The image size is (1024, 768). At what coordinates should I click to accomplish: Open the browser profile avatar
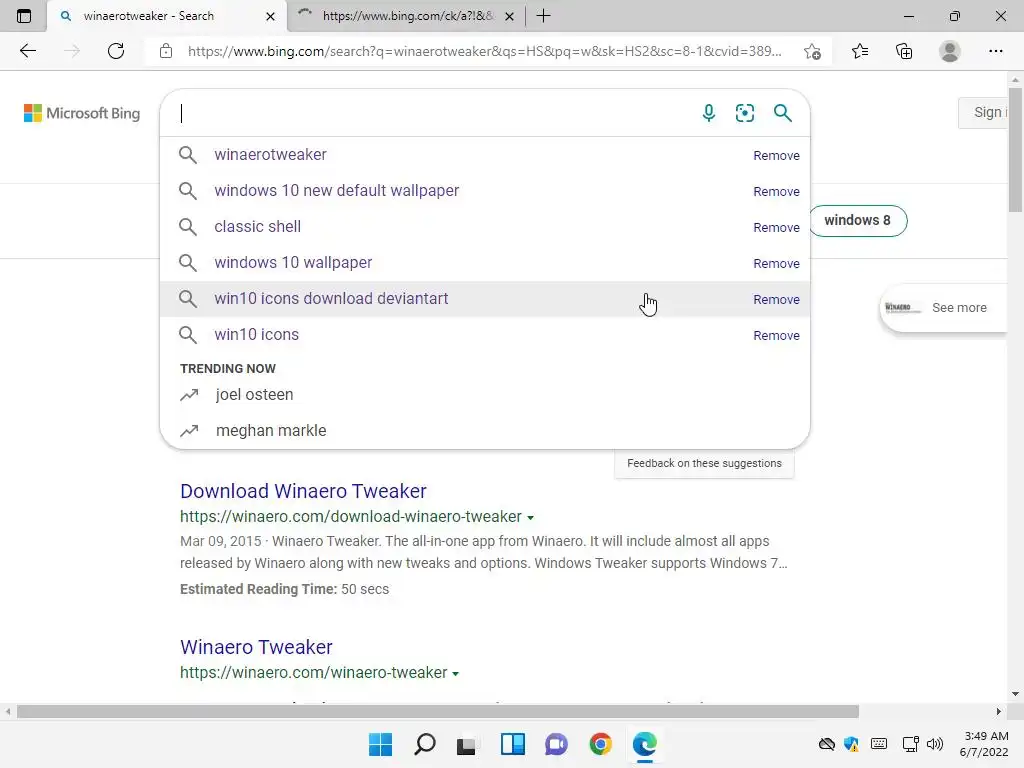pos(950,51)
